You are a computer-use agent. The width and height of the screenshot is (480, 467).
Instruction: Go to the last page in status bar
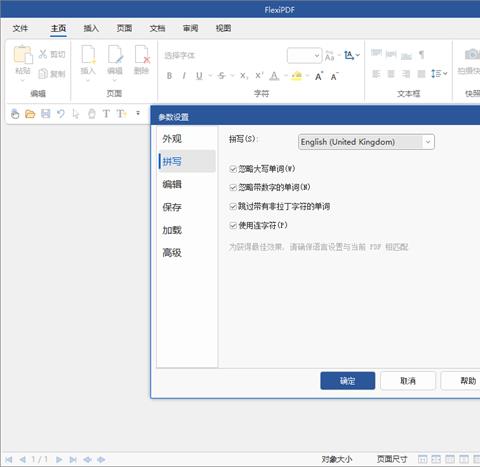[73, 460]
